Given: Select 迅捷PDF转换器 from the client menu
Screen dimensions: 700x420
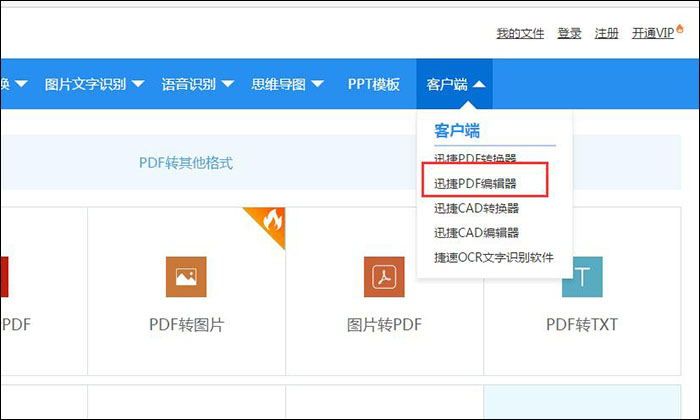Looking at the screenshot, I should pyautogui.click(x=475, y=158).
